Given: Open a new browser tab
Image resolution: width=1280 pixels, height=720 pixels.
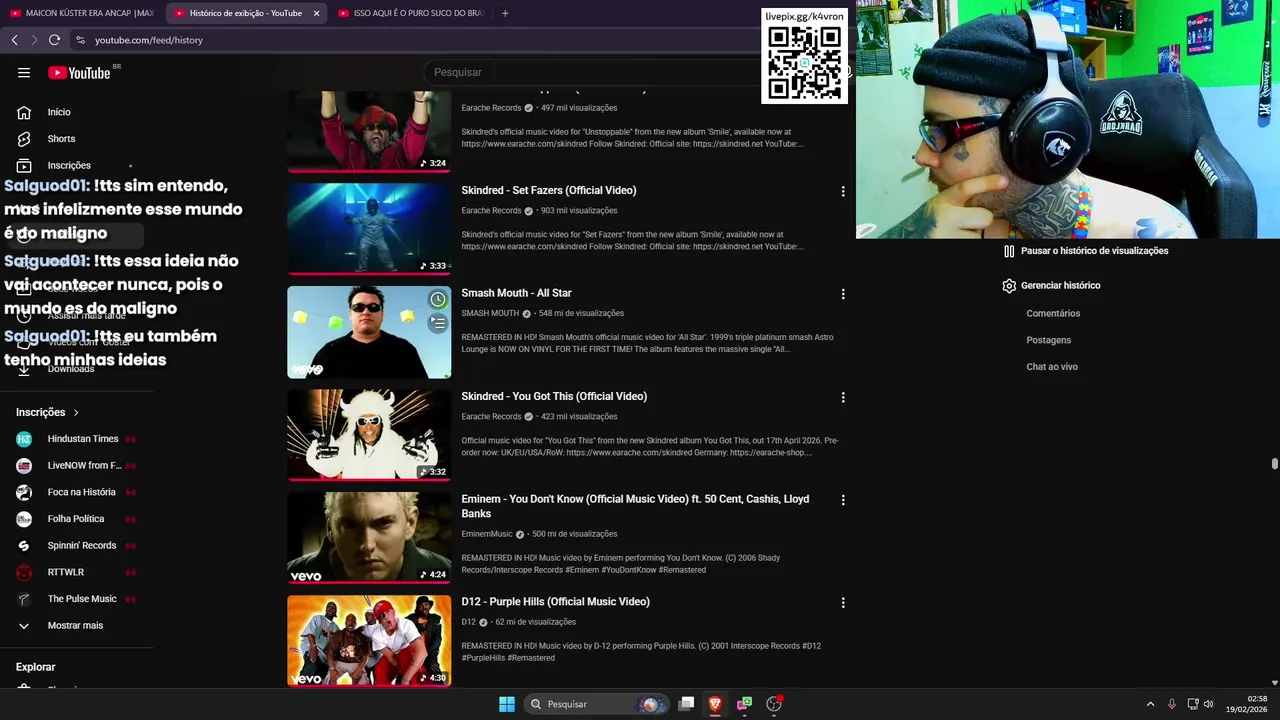Looking at the screenshot, I should [505, 13].
